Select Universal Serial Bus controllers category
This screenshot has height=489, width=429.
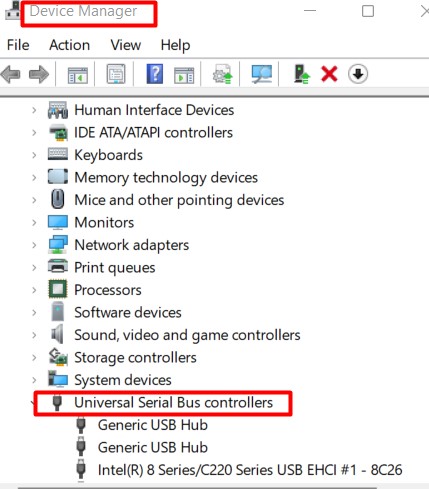174,403
